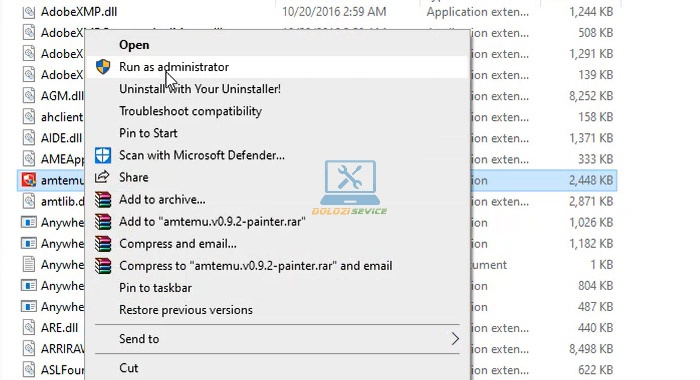Click the Microsoft Defender shield icon
Viewport: 700px width, 380px height.
coord(103,155)
